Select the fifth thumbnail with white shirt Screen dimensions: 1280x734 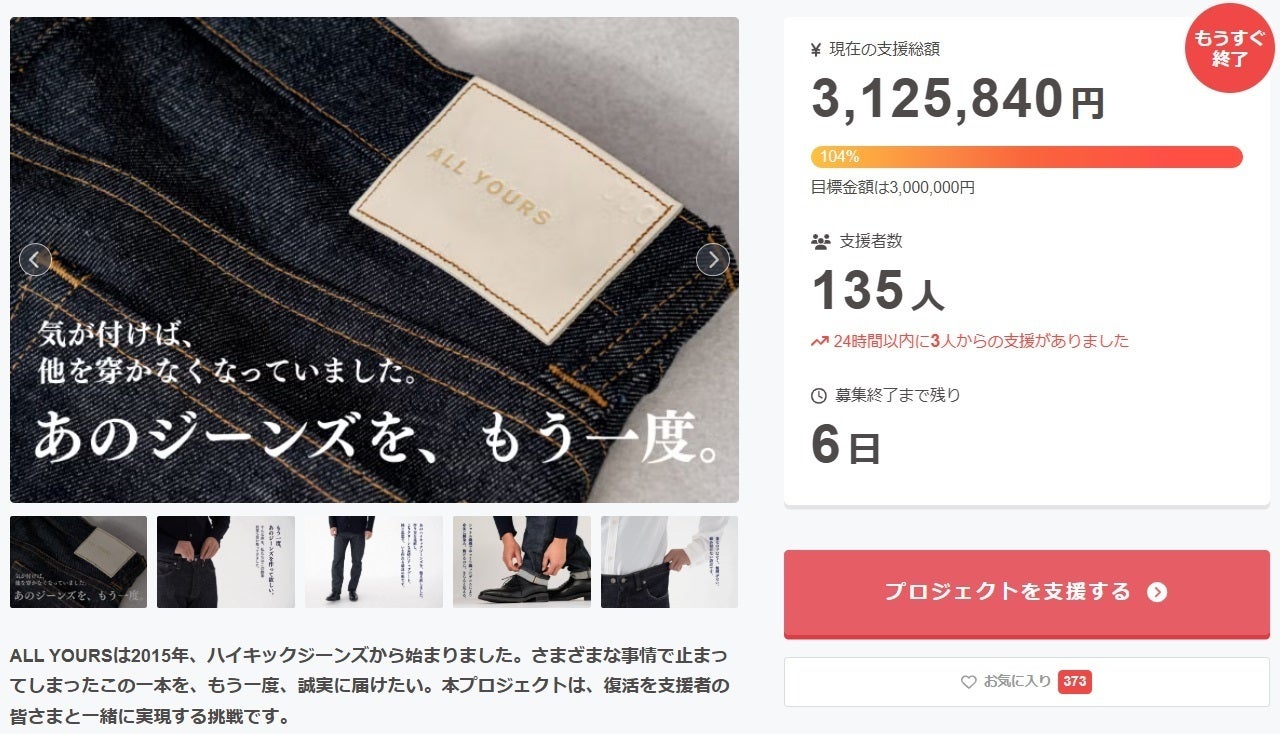669,562
